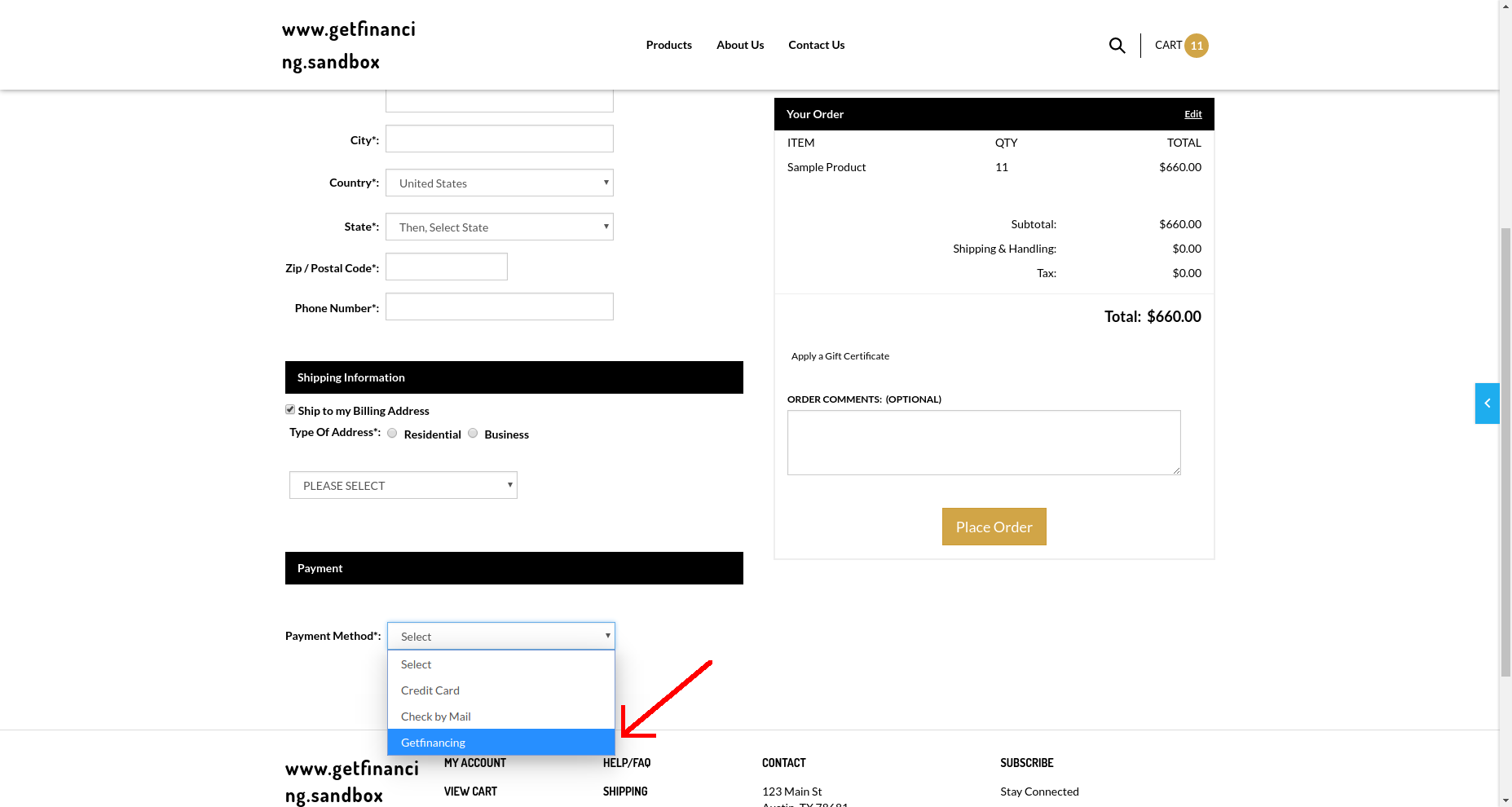1512x807 pixels.
Task: Focus the City input field
Action: pyautogui.click(x=500, y=139)
